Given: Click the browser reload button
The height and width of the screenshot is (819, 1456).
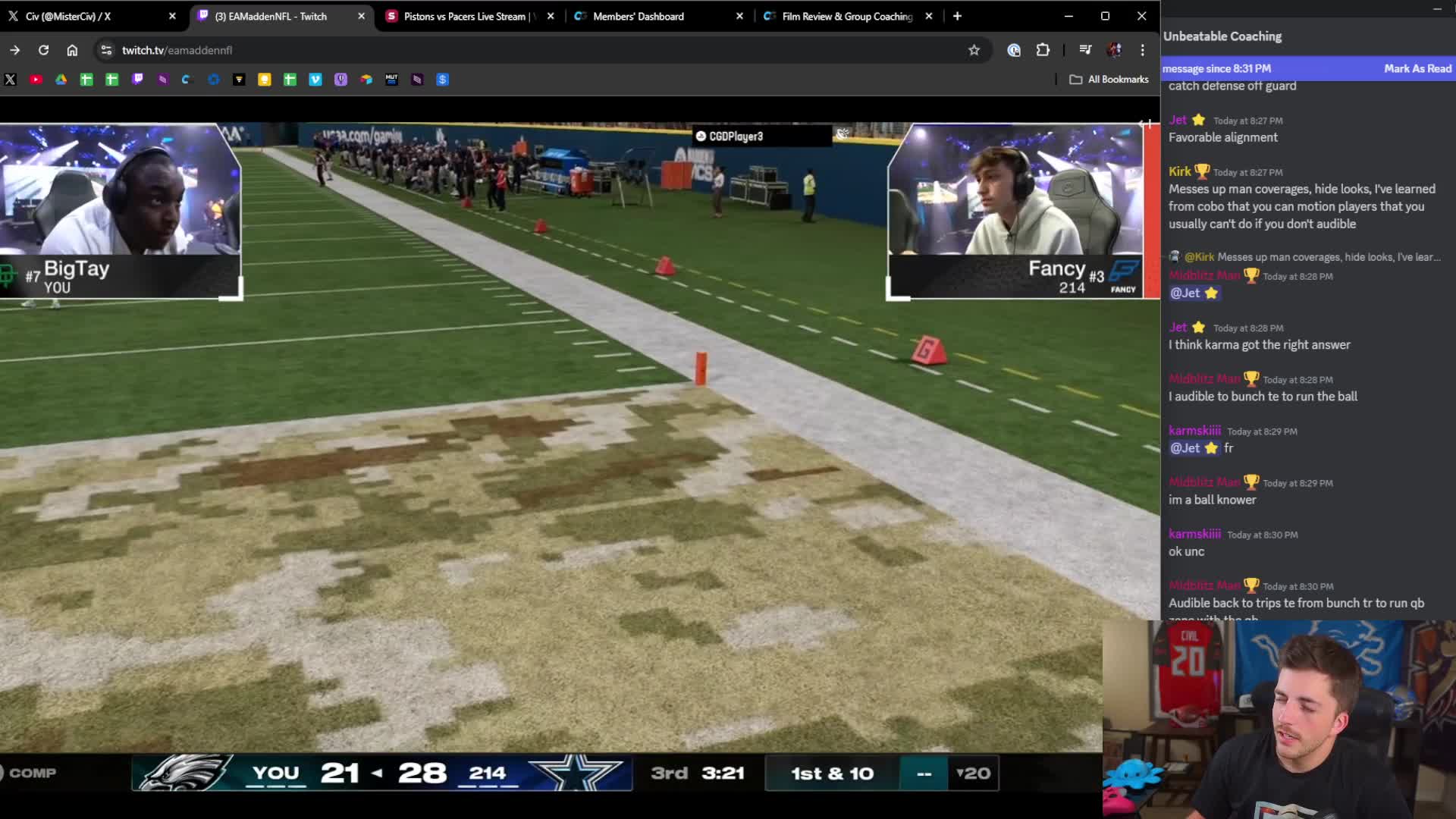Looking at the screenshot, I should click(x=44, y=50).
